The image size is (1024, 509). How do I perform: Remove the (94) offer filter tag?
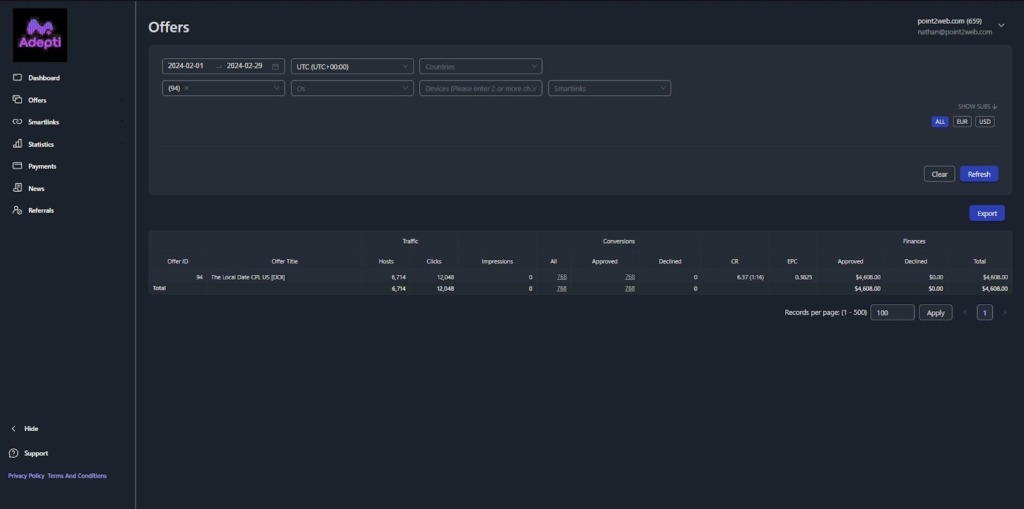point(186,89)
